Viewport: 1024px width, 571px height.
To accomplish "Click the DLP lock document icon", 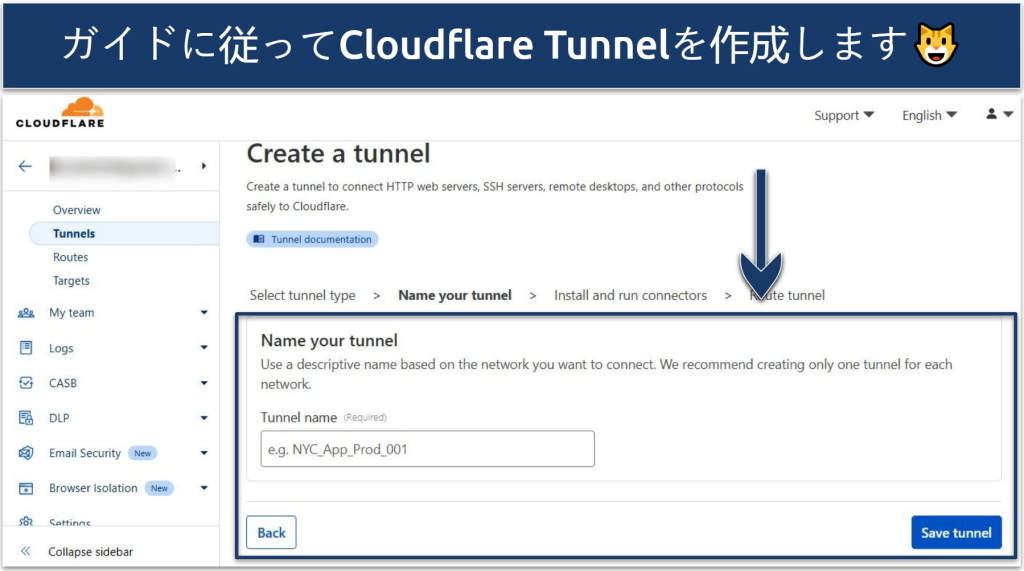I will coord(26,417).
